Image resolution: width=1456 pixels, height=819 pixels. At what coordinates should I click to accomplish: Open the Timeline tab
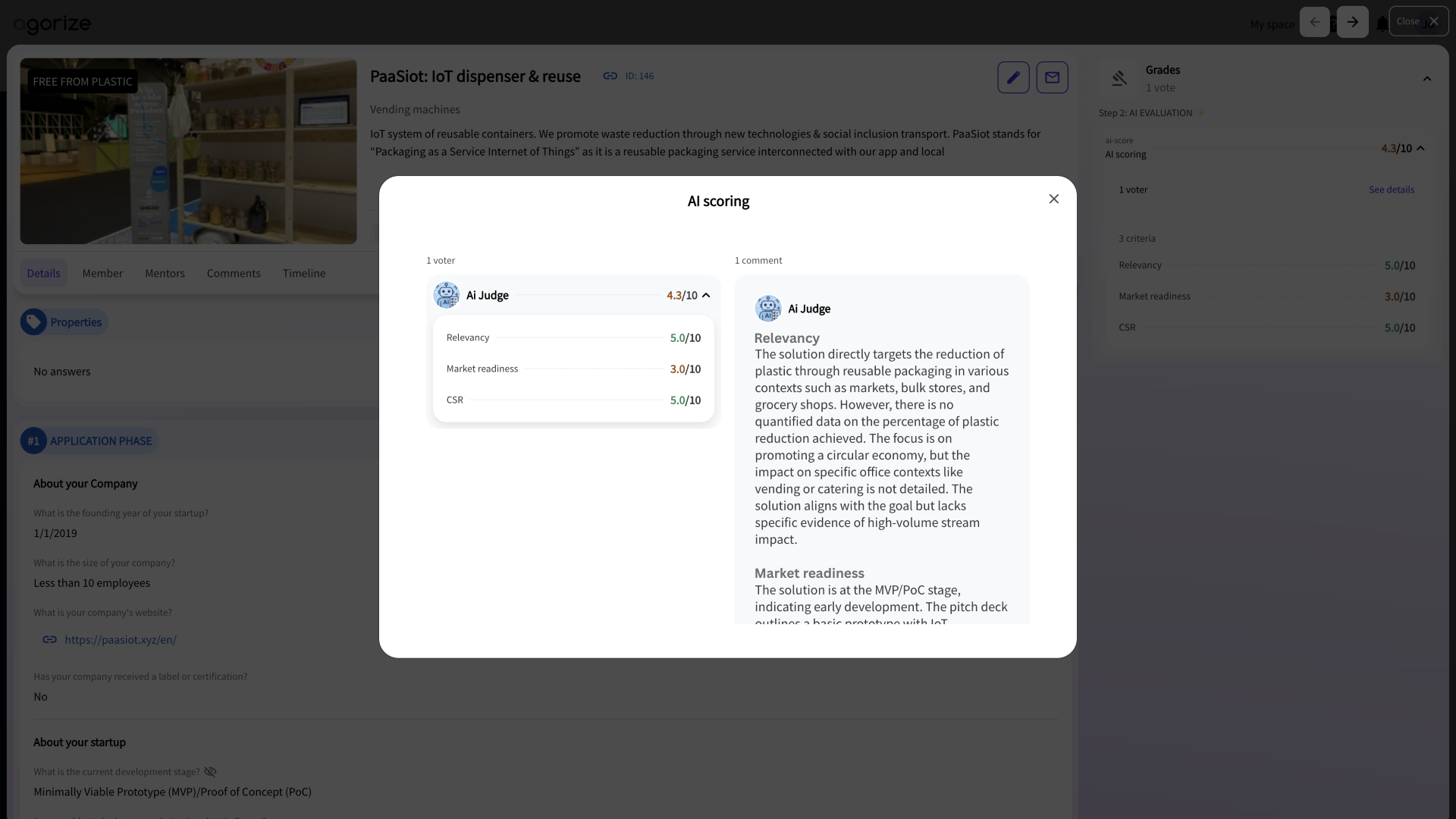(303, 273)
